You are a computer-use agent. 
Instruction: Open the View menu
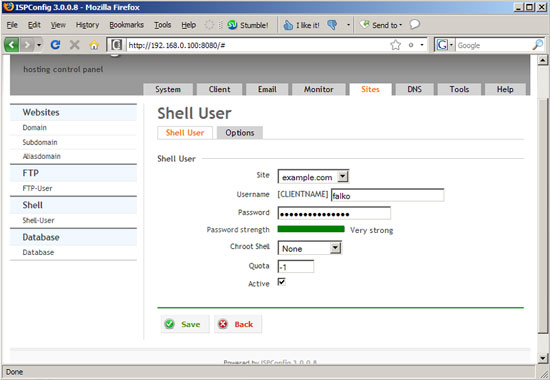[58, 25]
